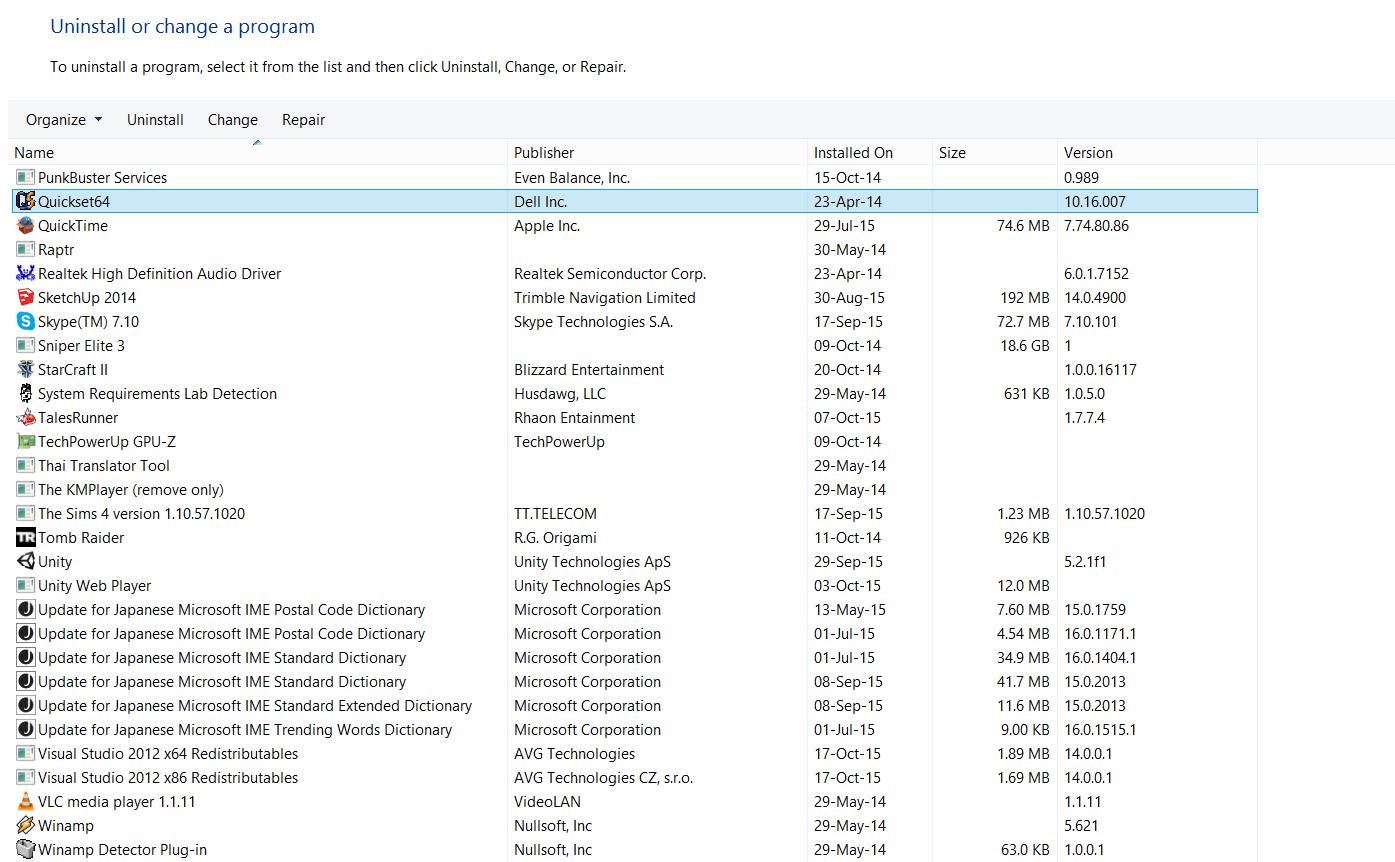Sort by the Publisher column header
This screenshot has height=862, width=1395.
pos(658,153)
